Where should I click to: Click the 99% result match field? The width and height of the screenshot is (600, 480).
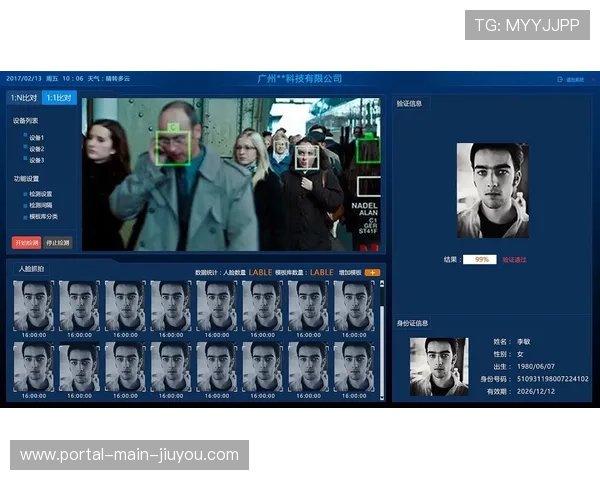[x=479, y=259]
